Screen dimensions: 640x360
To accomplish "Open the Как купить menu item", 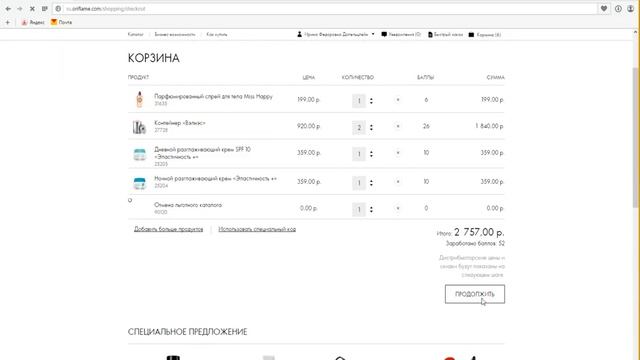I will point(217,35).
